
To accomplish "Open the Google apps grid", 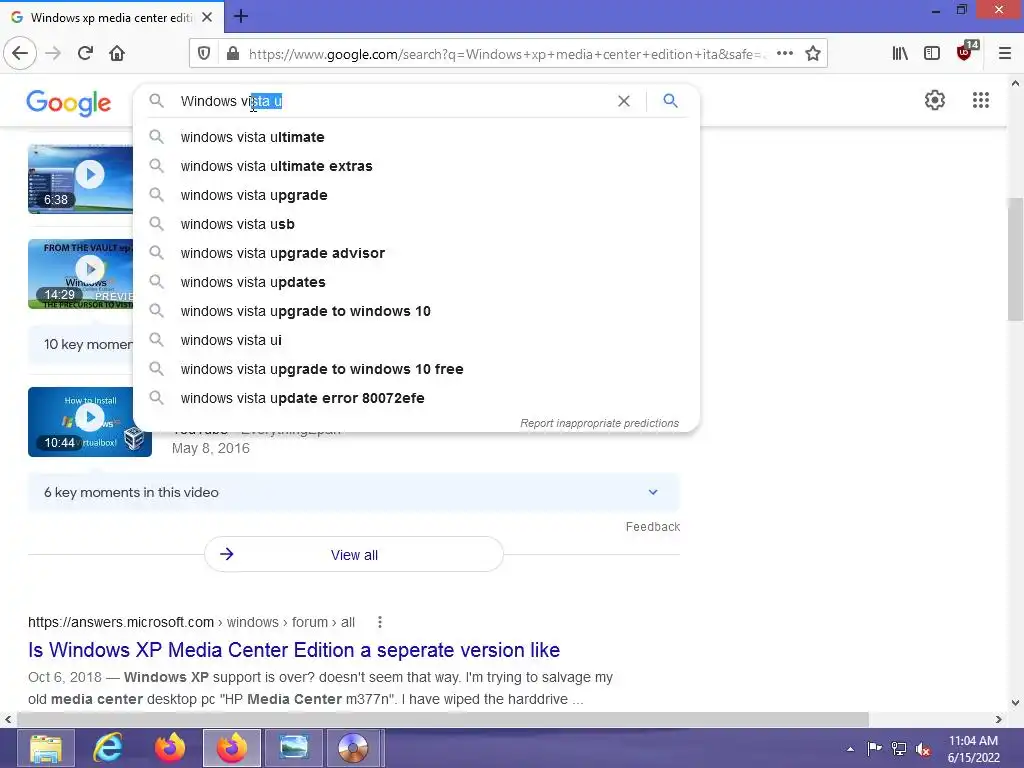I will [x=980, y=100].
